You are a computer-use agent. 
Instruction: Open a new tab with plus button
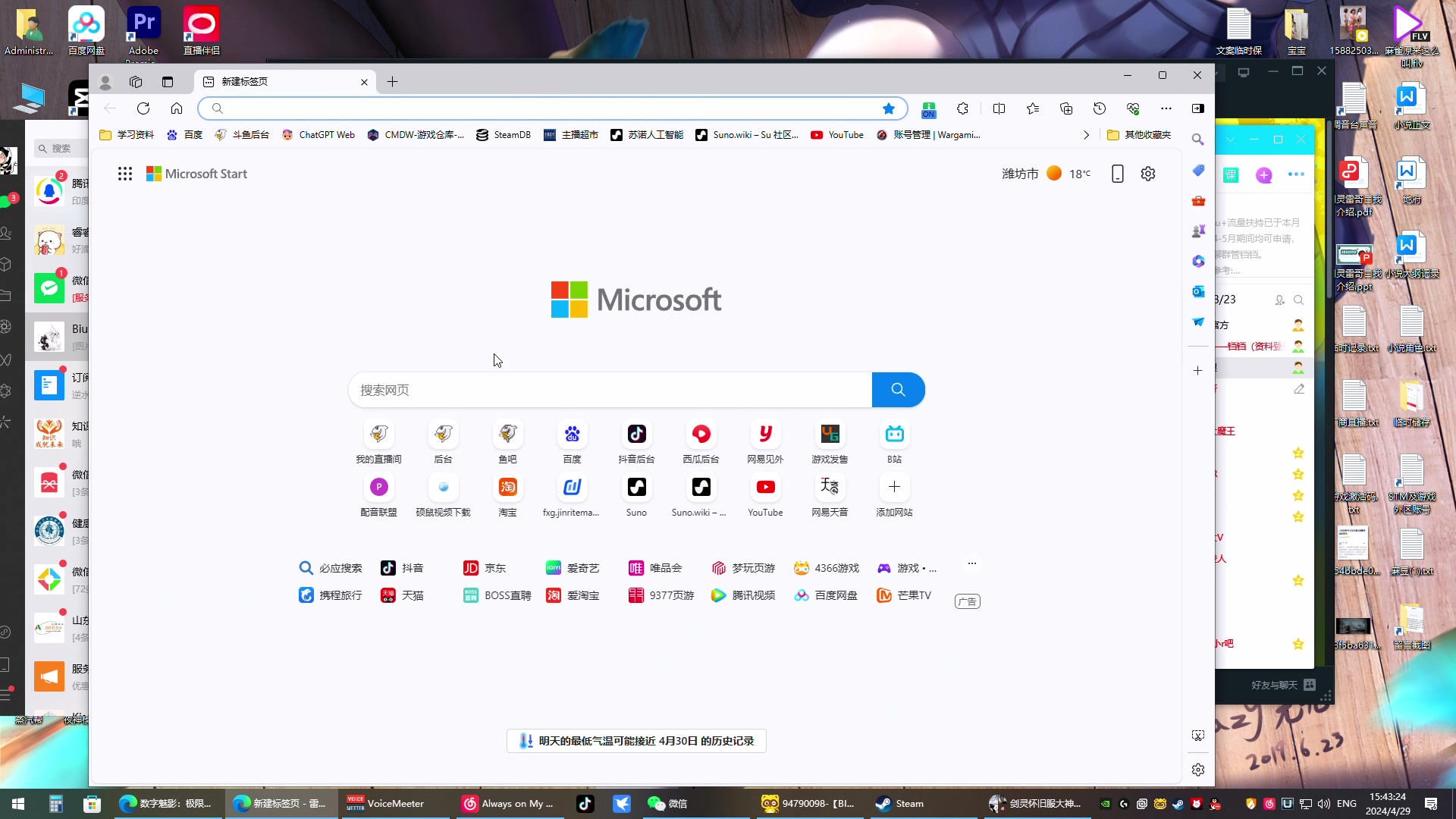coord(392,82)
